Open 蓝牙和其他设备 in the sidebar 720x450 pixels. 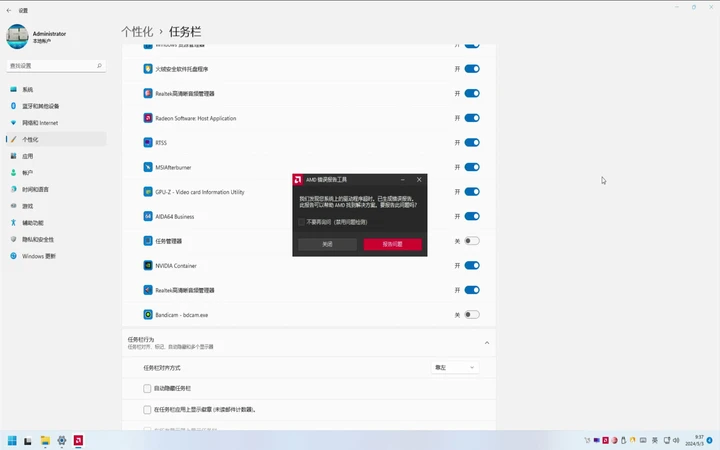pos(56,106)
